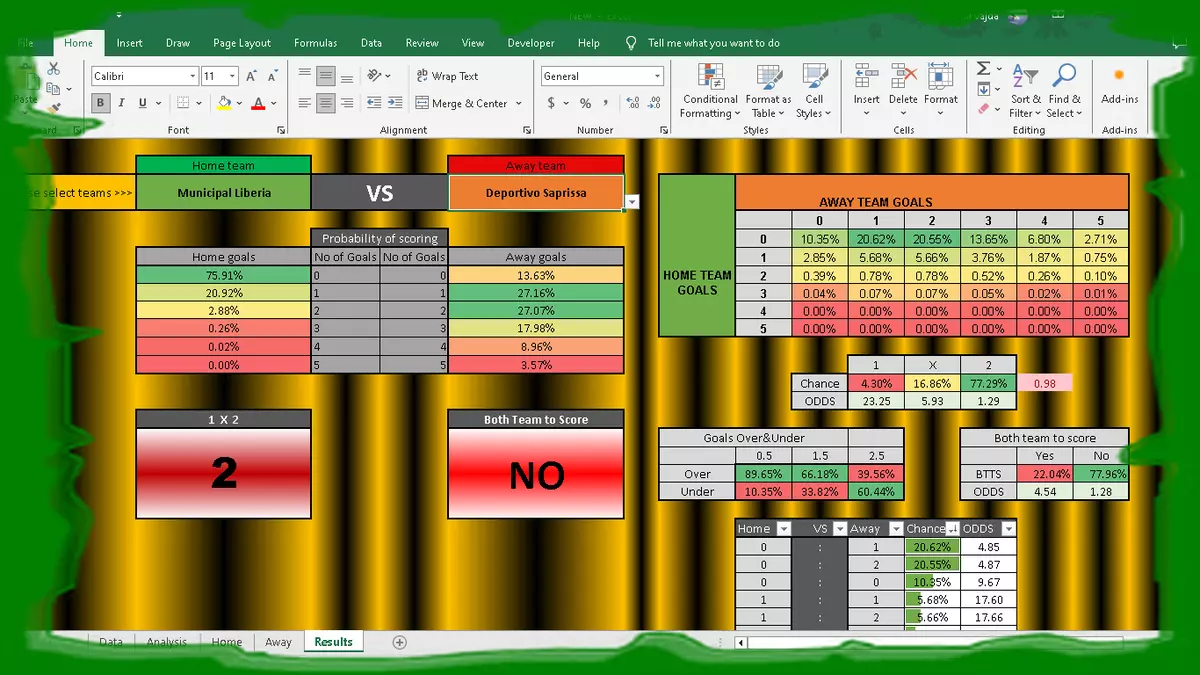Select Middle Align icon

click(x=326, y=76)
